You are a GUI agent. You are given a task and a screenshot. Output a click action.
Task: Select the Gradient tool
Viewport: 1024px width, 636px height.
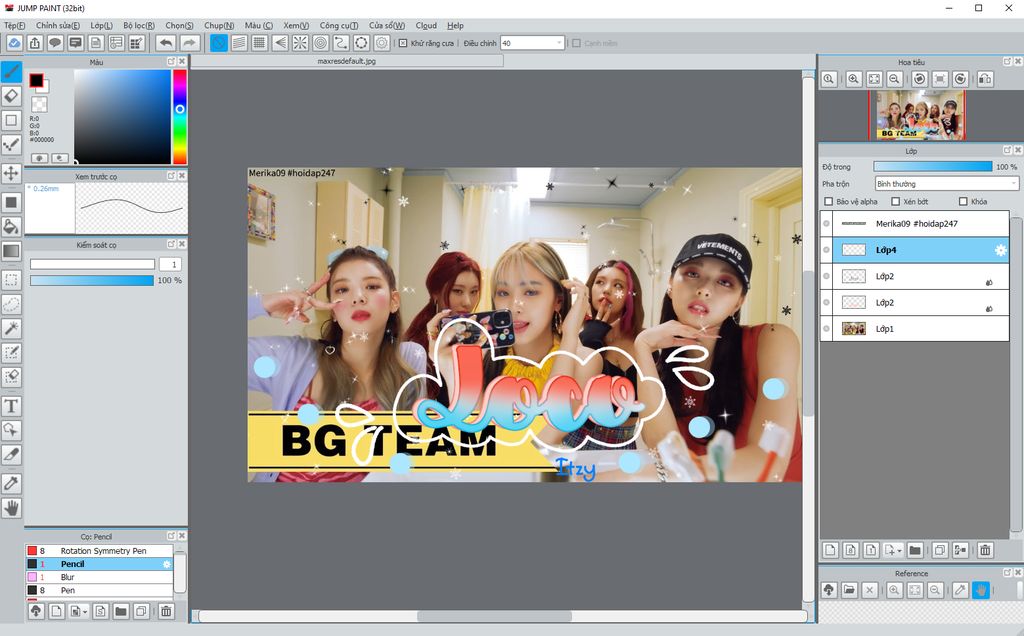click(11, 251)
